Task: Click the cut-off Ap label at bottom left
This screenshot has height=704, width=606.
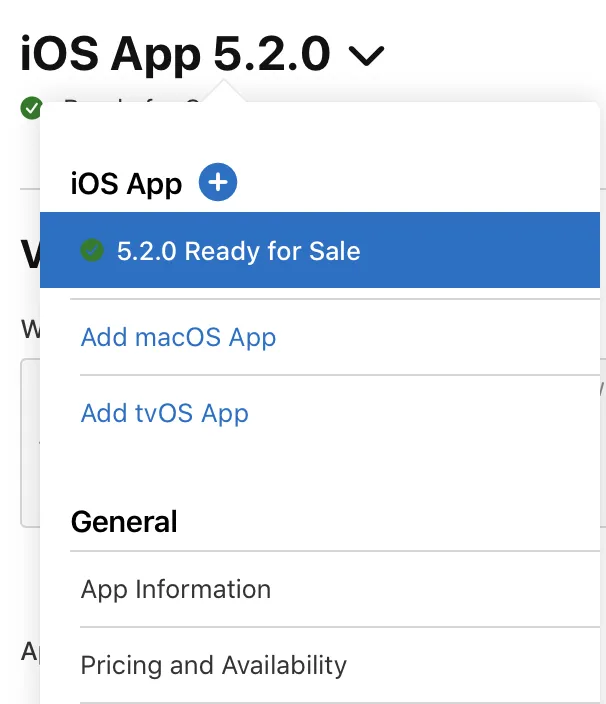Action: [x=29, y=652]
